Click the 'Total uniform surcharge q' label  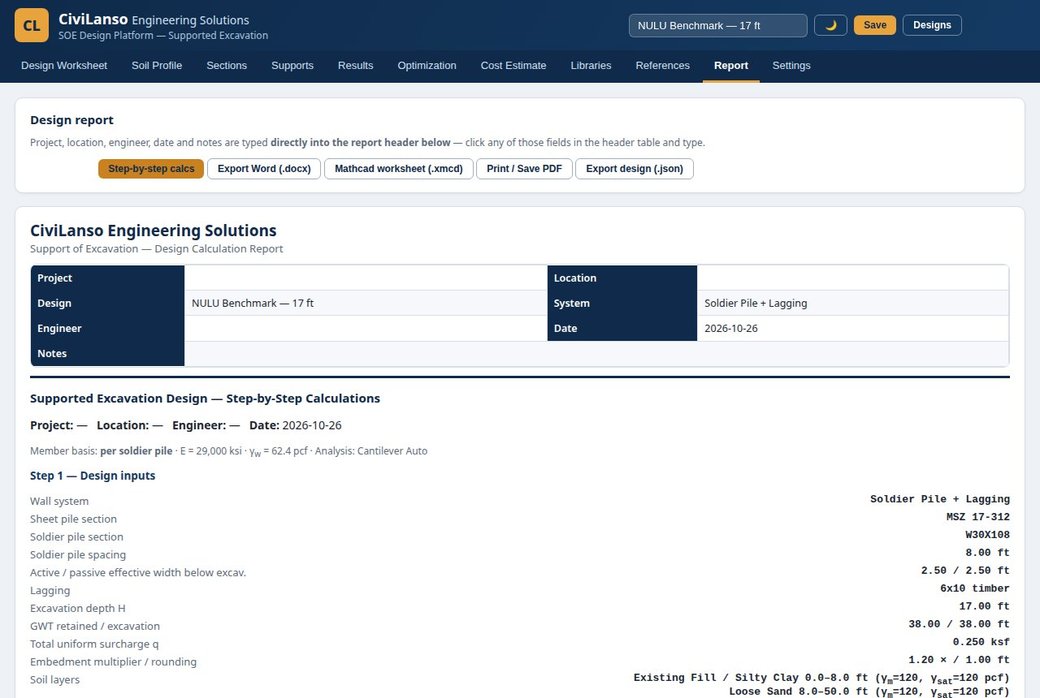click(94, 644)
